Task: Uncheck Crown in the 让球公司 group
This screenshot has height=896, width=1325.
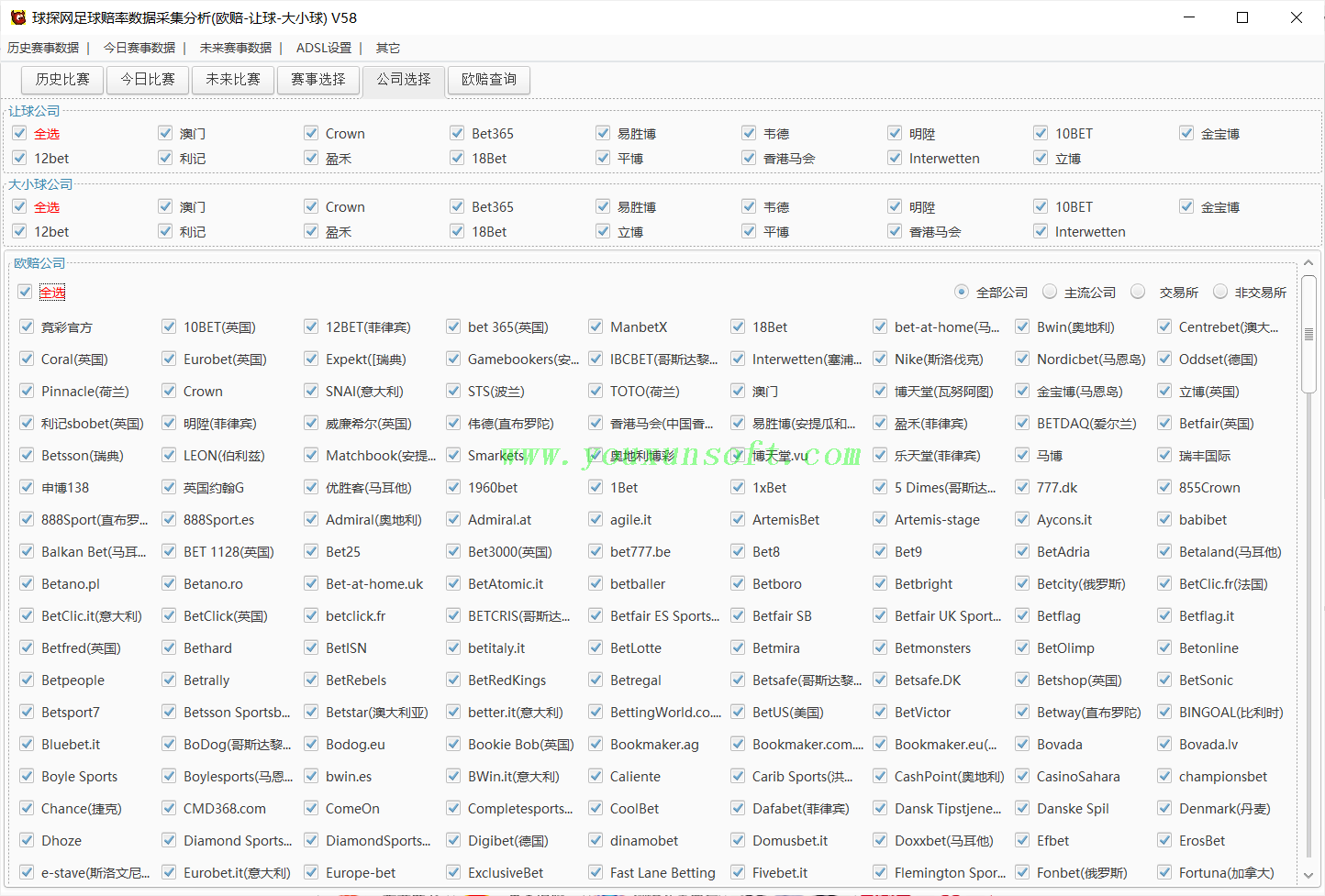Action: coord(311,133)
